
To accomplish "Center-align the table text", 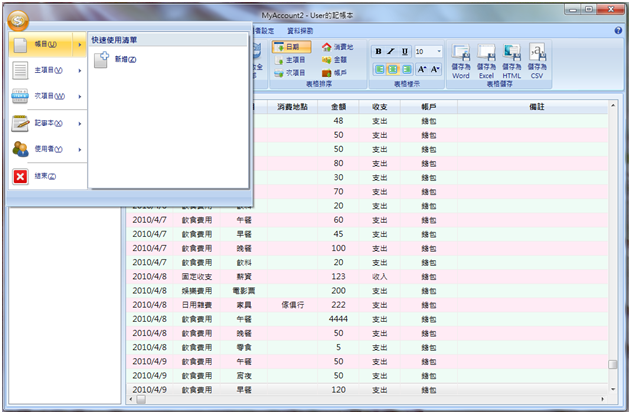I will coord(393,69).
